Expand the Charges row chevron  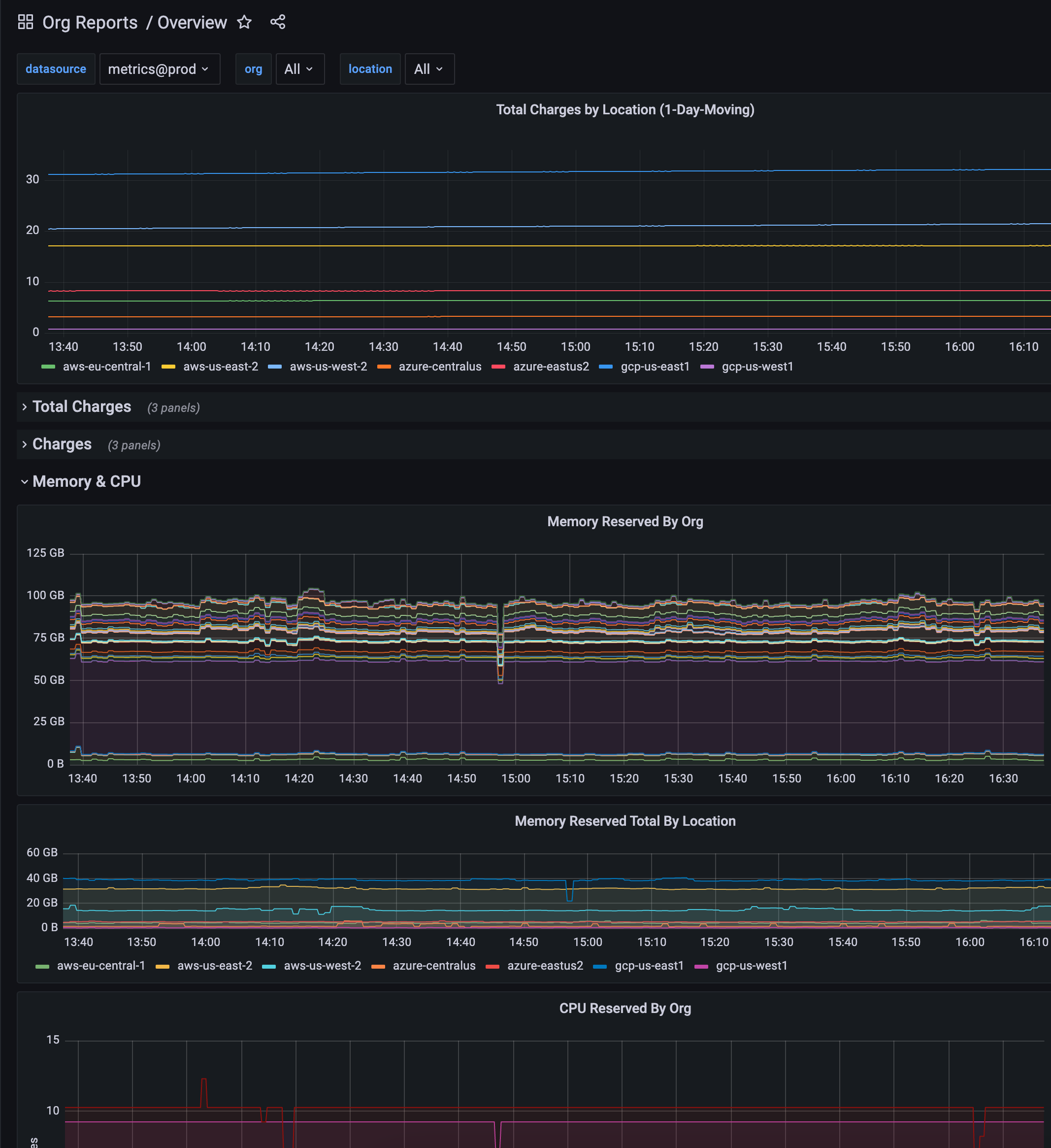click(25, 444)
